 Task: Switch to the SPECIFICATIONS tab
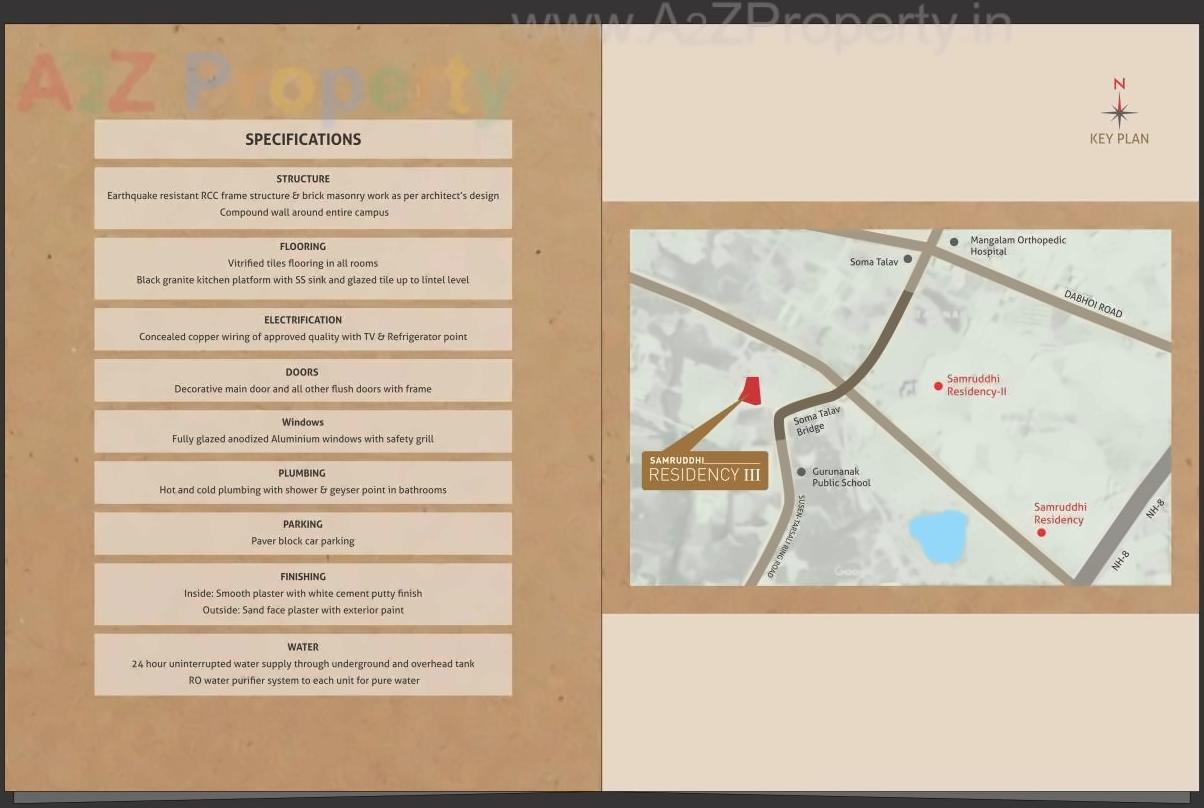click(303, 139)
